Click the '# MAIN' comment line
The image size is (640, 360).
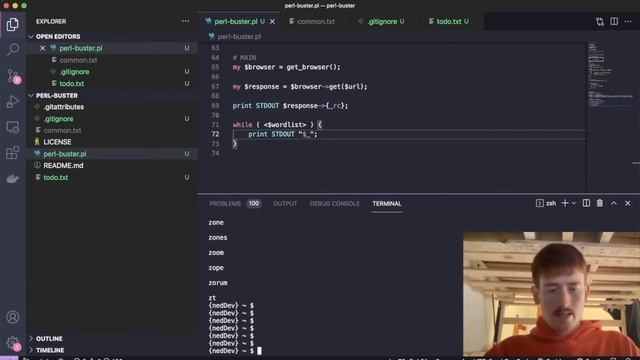tap(244, 58)
